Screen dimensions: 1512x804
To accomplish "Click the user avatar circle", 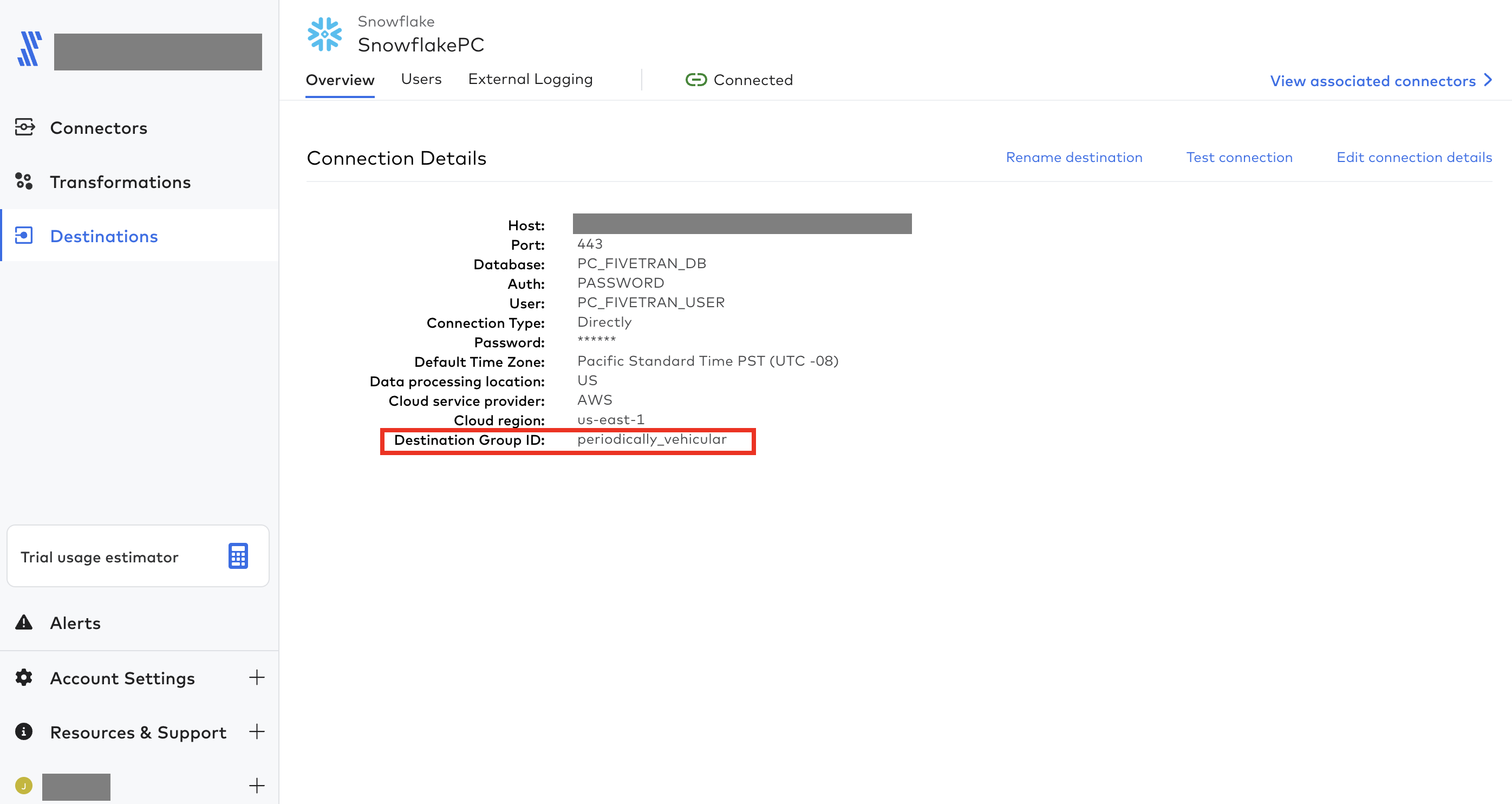I will click(24, 785).
